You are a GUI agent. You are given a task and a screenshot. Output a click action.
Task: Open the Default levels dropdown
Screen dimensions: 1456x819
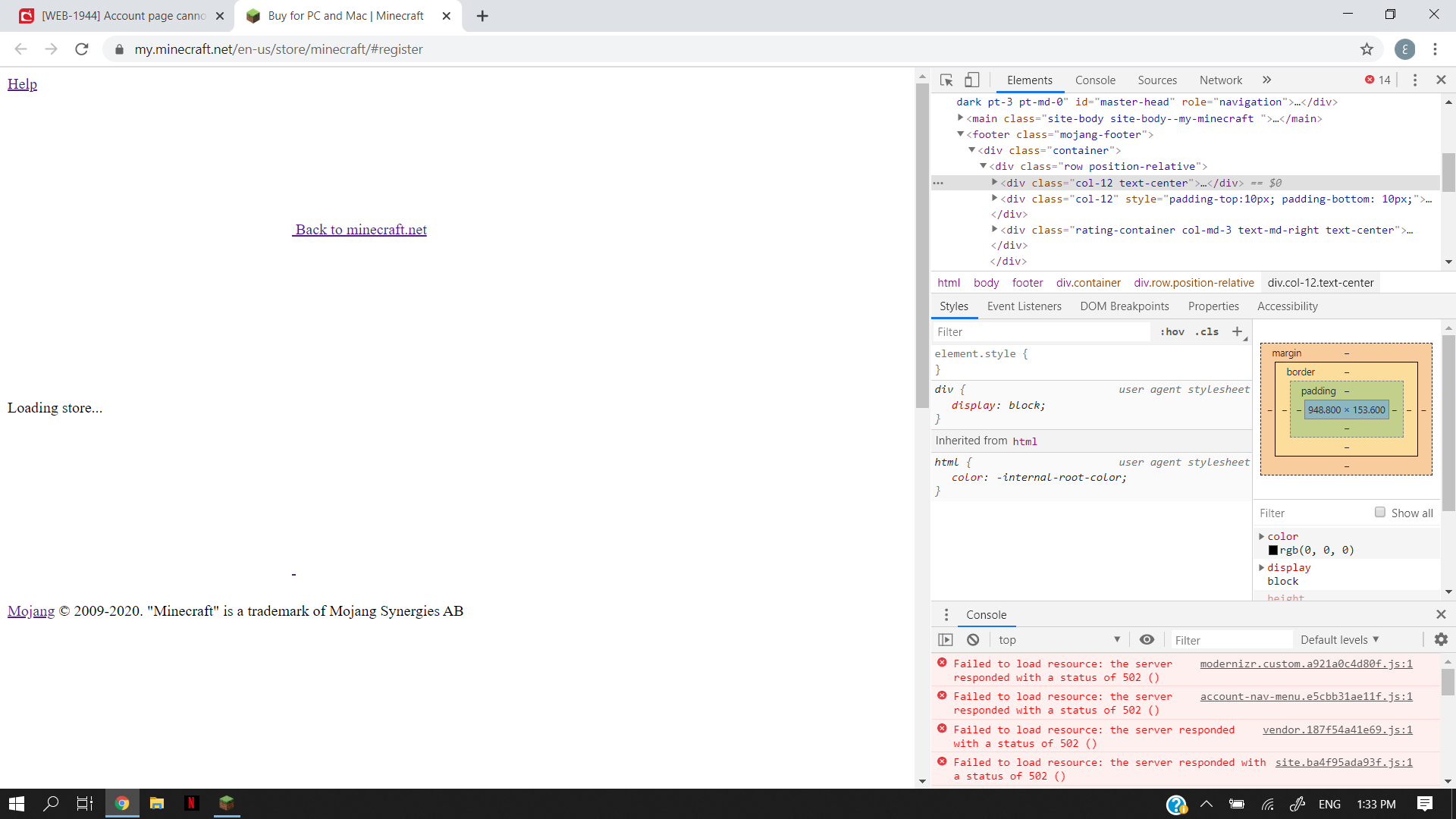1339,639
